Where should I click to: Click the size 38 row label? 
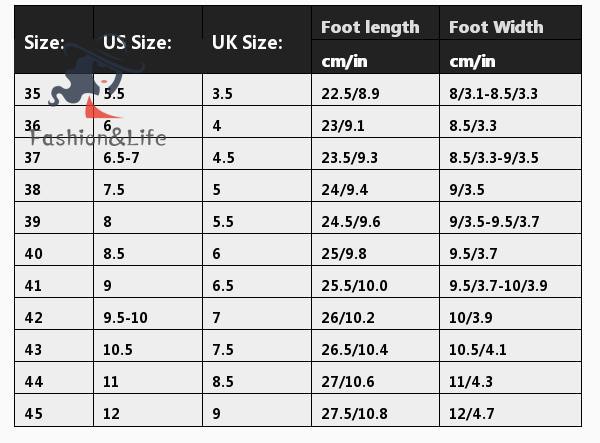[x=33, y=190]
